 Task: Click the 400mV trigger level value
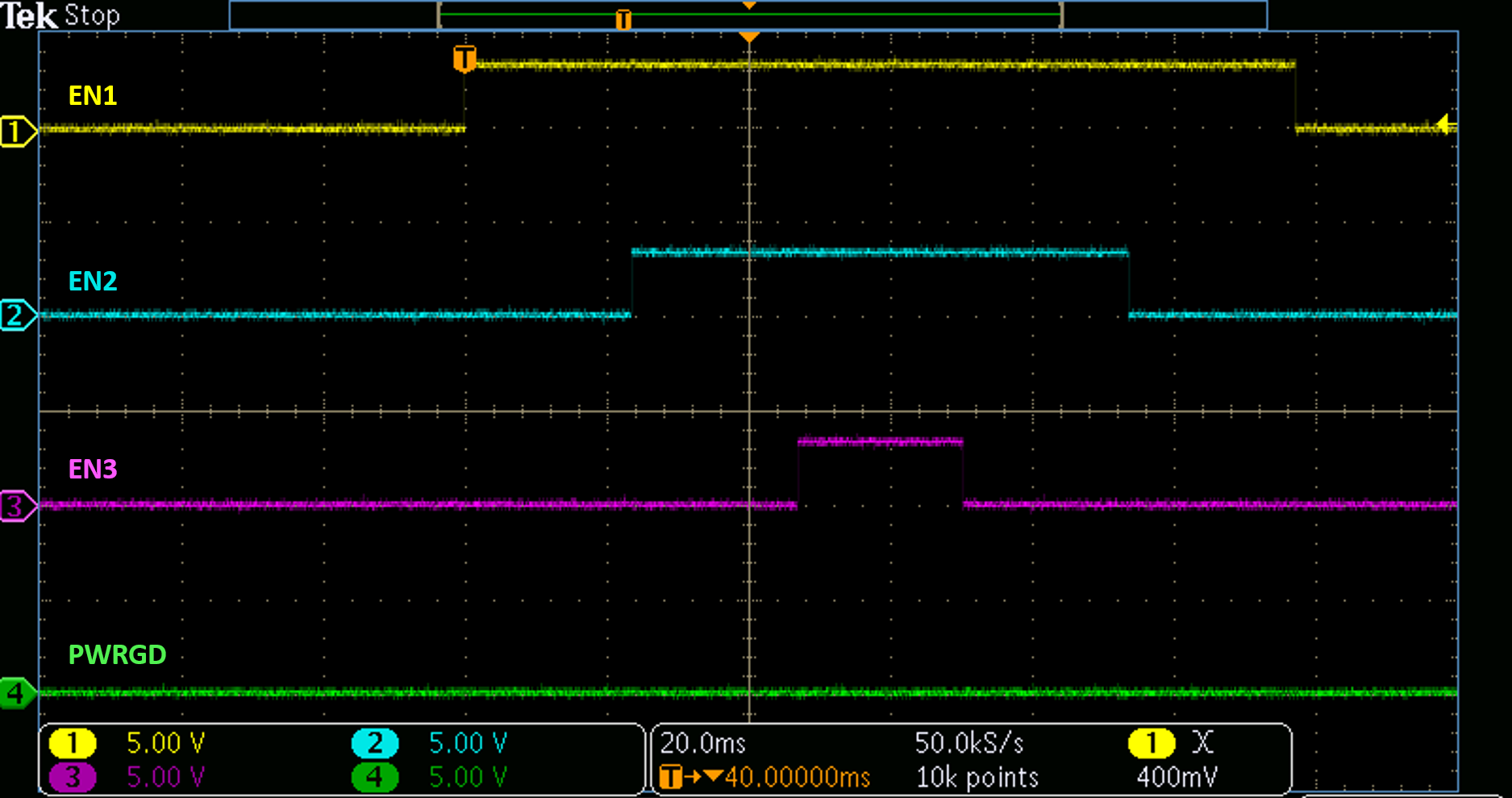(x=1177, y=777)
